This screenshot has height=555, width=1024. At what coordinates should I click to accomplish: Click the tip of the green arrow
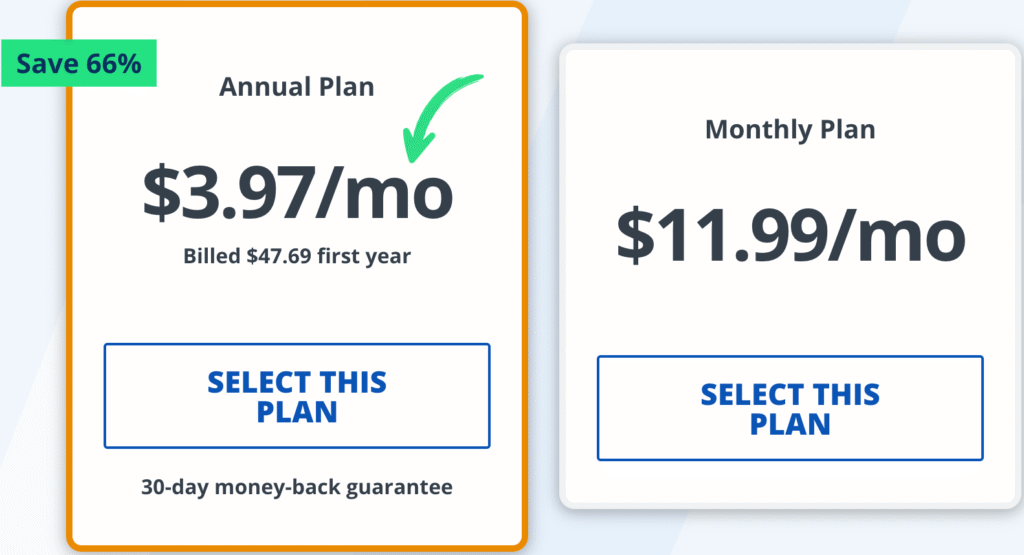pos(411,156)
